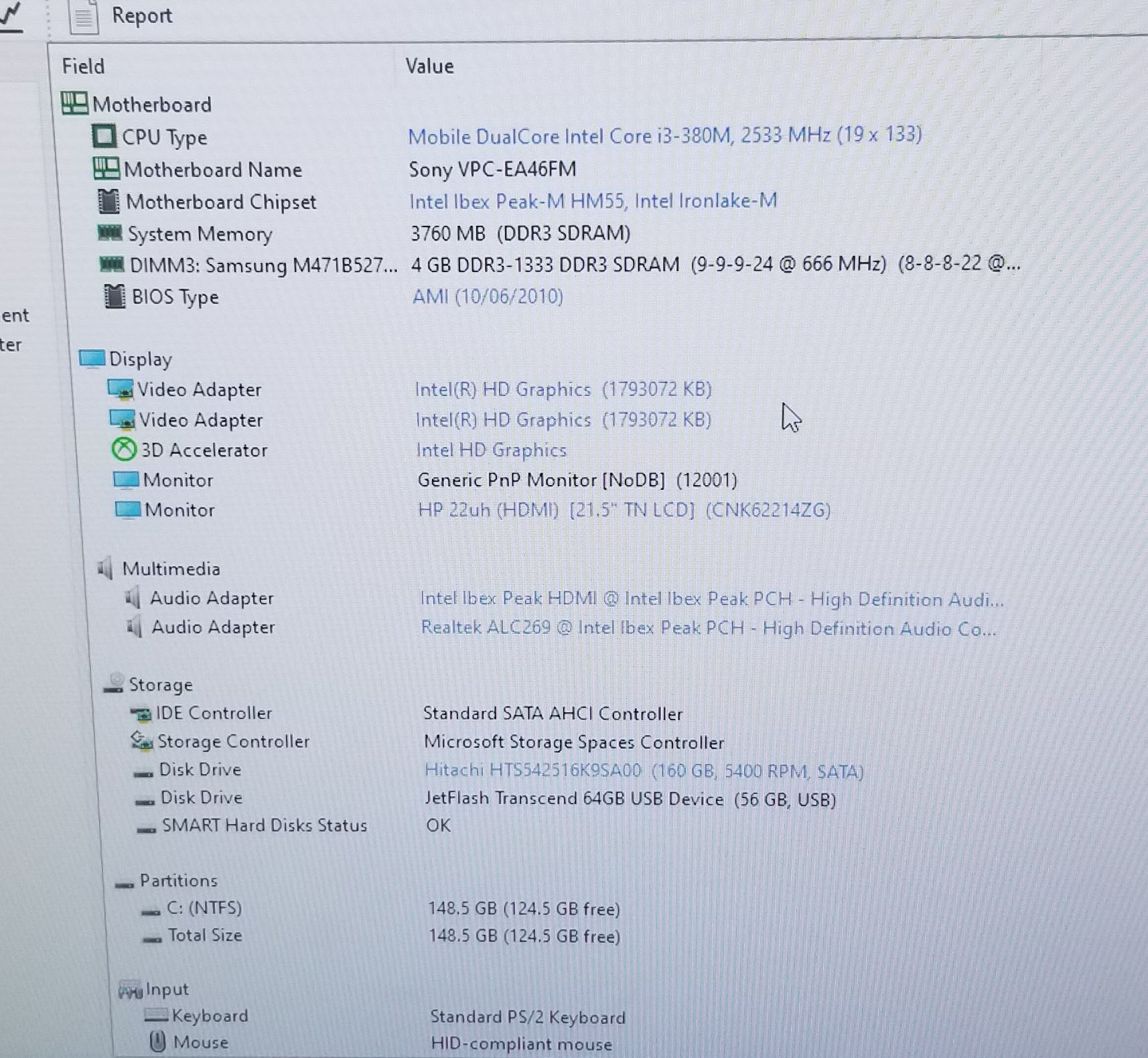Click the Display section monitor icon

pyautogui.click(x=92, y=358)
